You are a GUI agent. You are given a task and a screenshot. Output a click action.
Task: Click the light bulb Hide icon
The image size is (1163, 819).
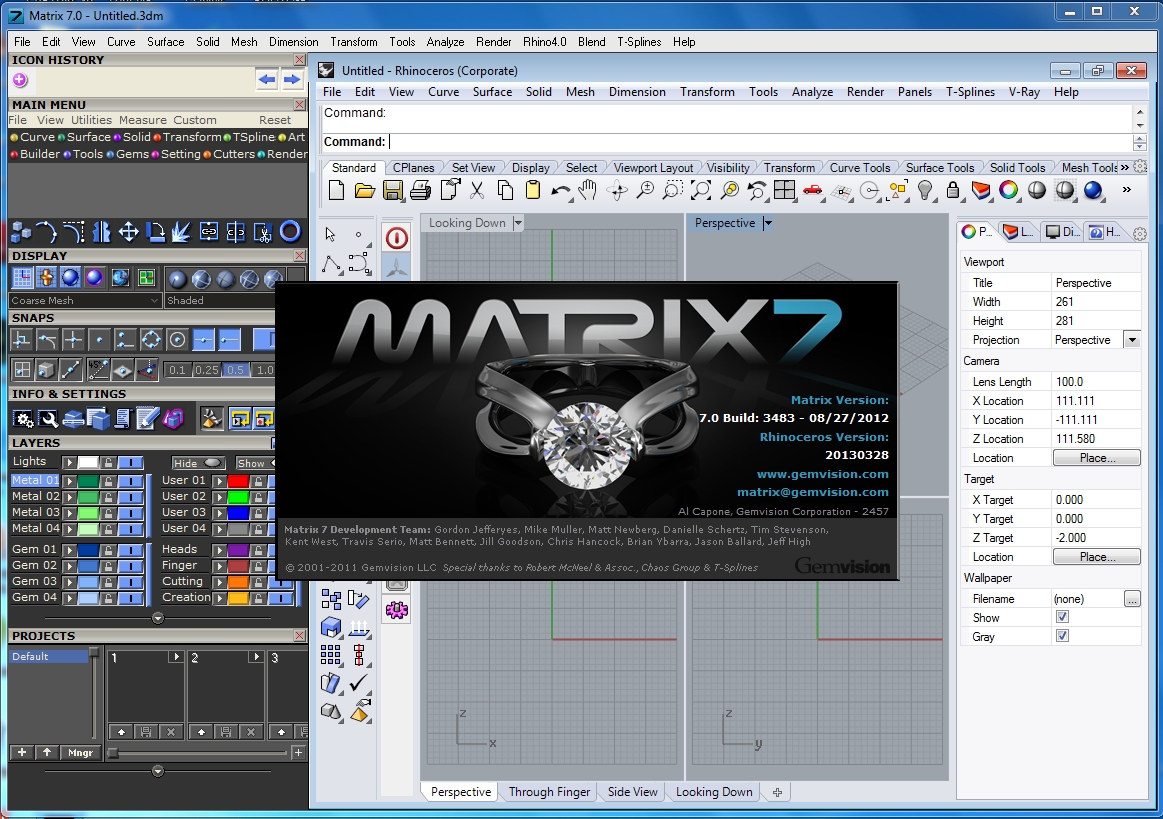(925, 191)
